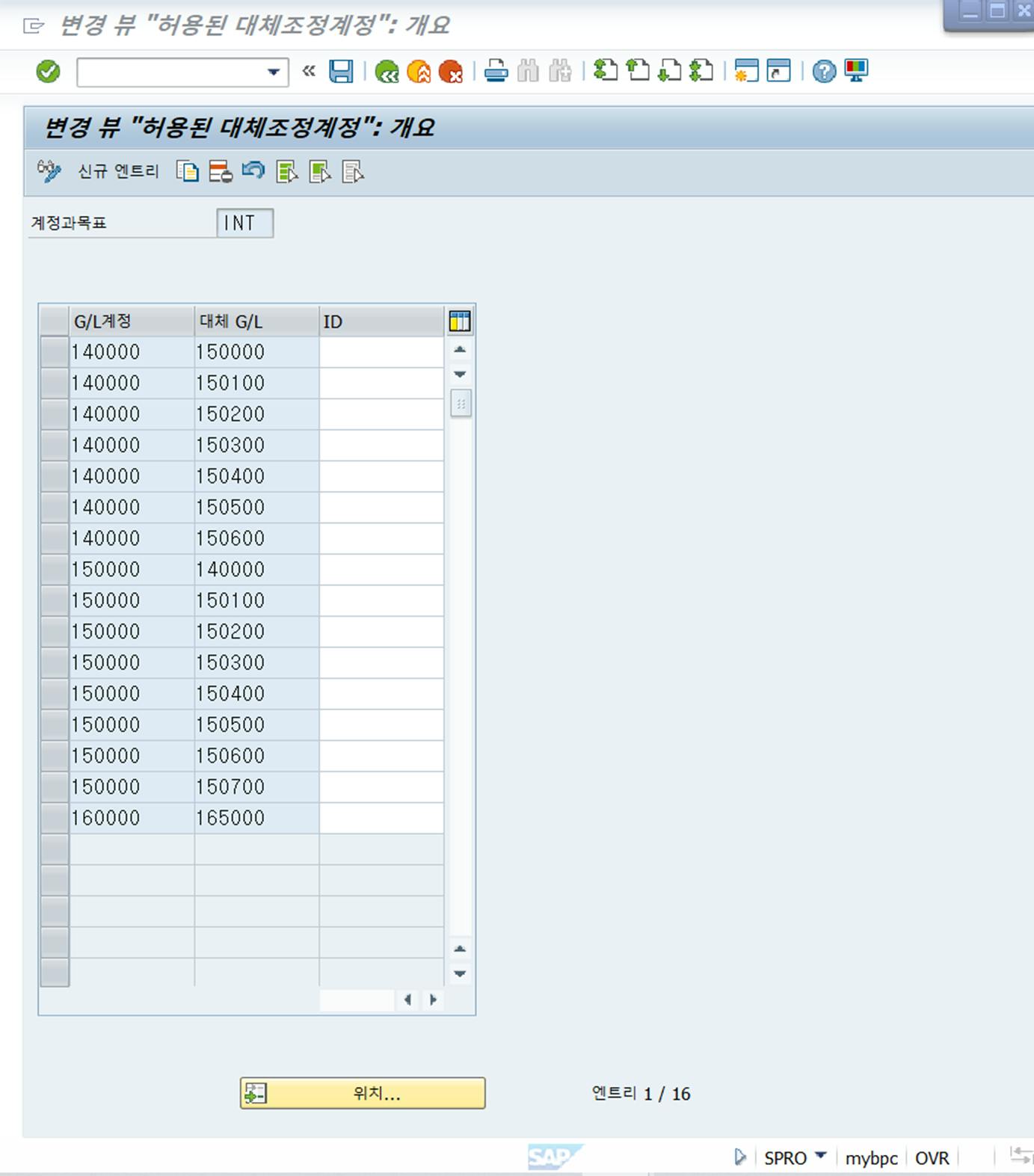Viewport: 1034px width, 1176px height.
Task: Click 대체 G/L cell 150400 under 140000
Action: (256, 476)
